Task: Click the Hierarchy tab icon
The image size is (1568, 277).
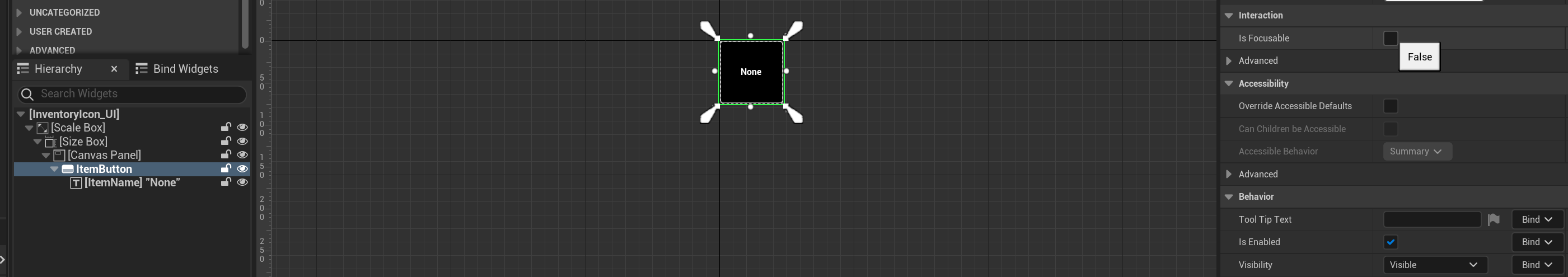Action: click(x=23, y=68)
